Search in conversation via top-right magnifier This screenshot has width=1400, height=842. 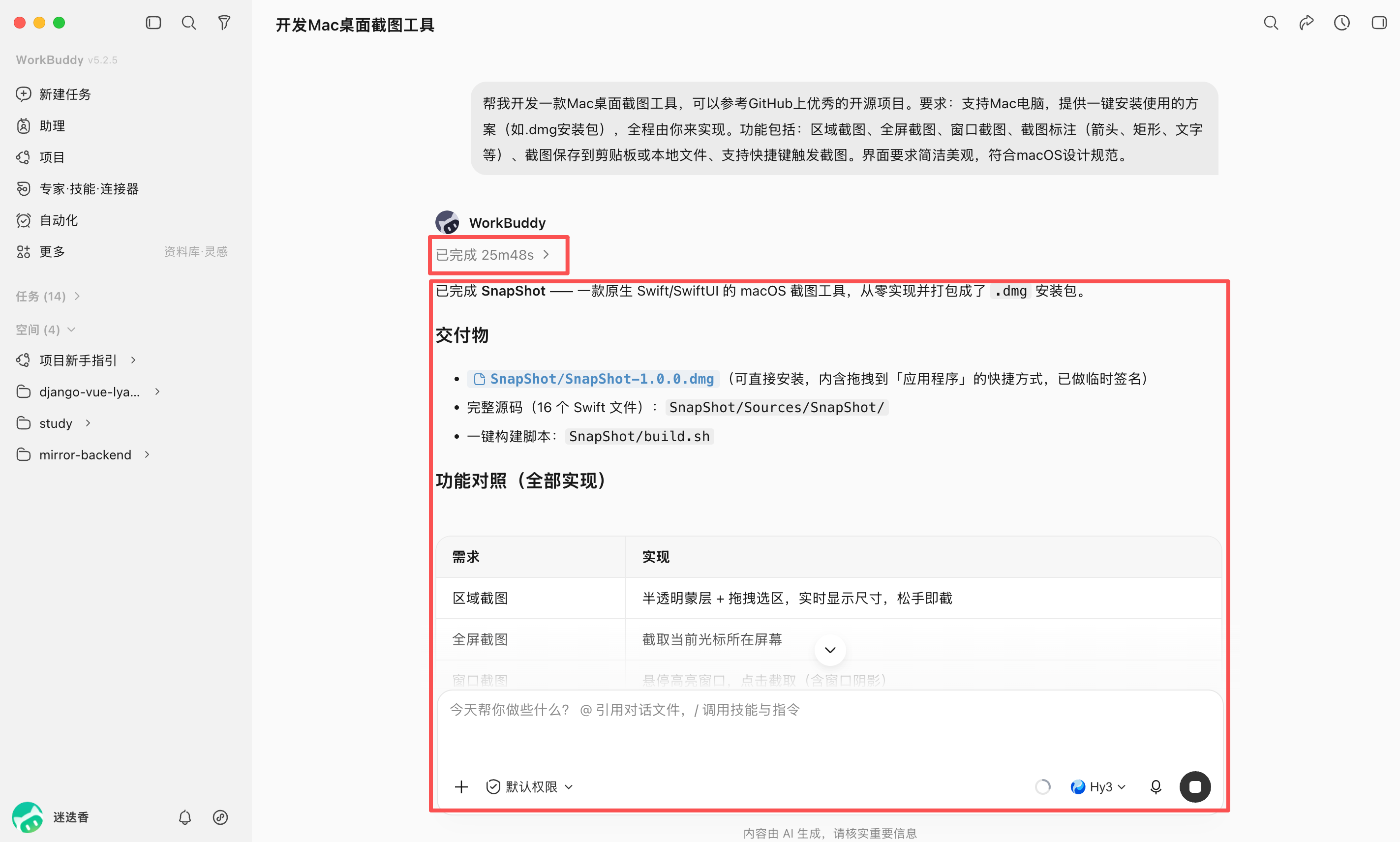[x=1271, y=23]
